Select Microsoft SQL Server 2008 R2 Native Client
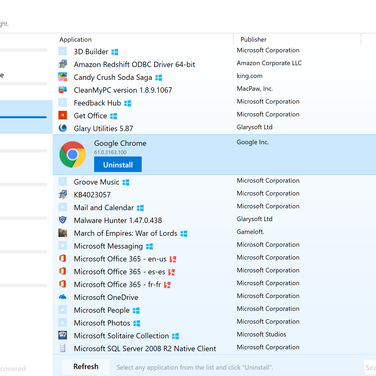Image resolution: width=376 pixels, height=376 pixels. [x=145, y=348]
